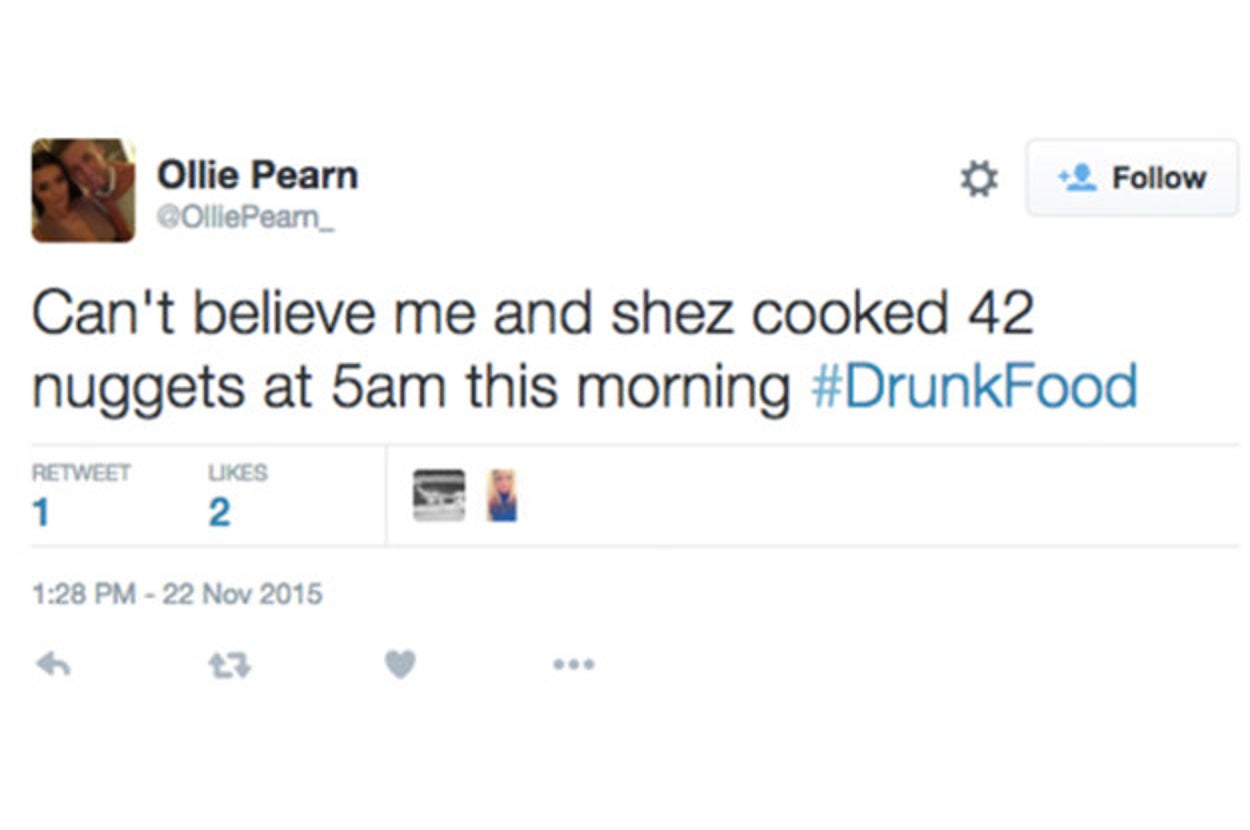View the retweet count number 1
Viewport: 1250px width, 830px height.
[x=40, y=513]
